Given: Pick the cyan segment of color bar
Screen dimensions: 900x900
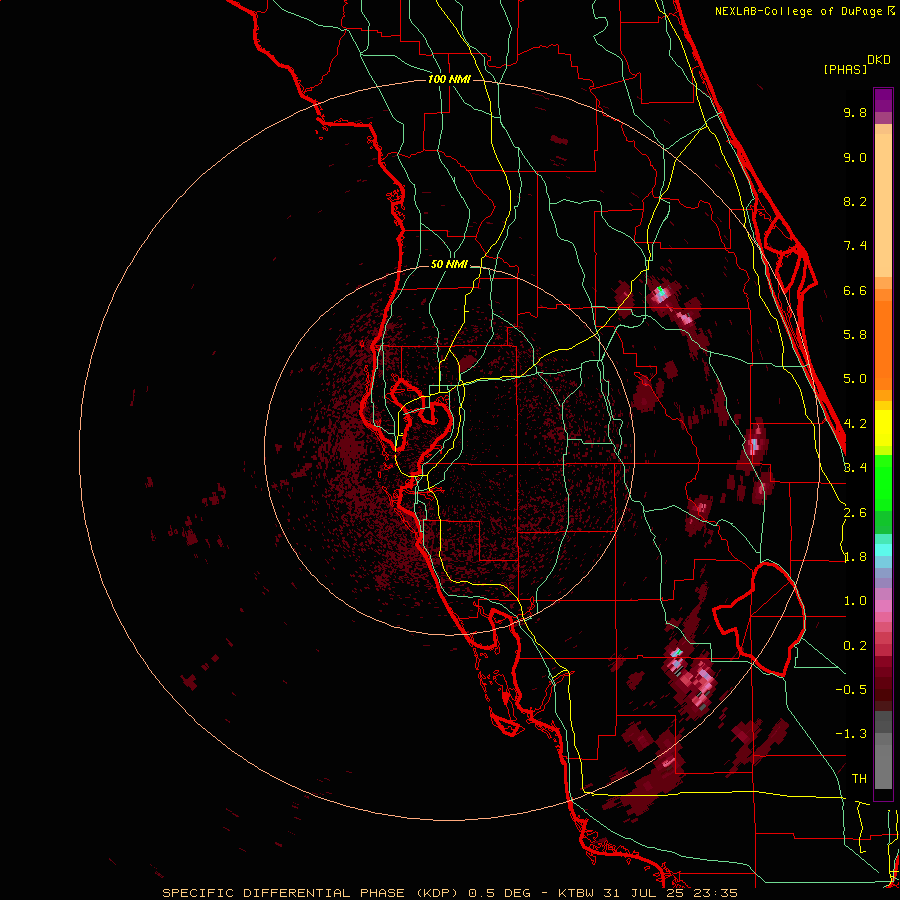Looking at the screenshot, I should click(883, 550).
